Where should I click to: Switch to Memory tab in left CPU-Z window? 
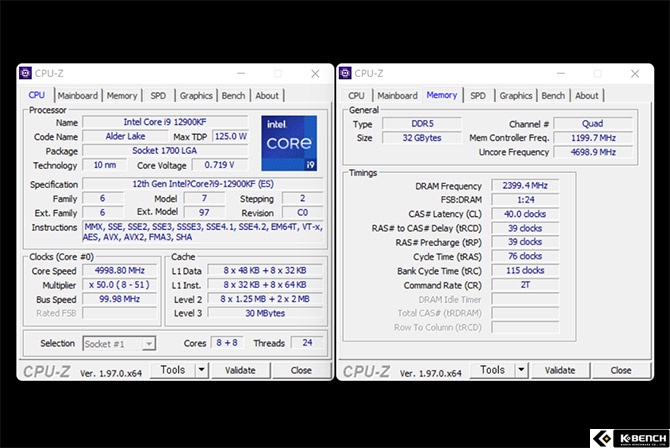pos(122,95)
